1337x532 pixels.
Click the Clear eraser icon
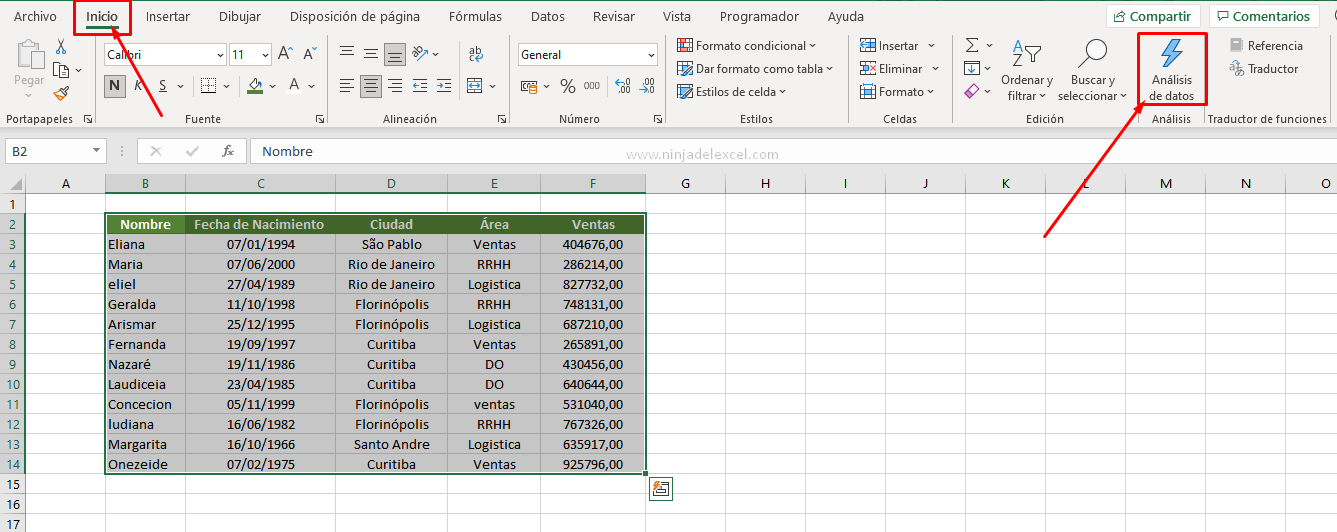point(972,91)
